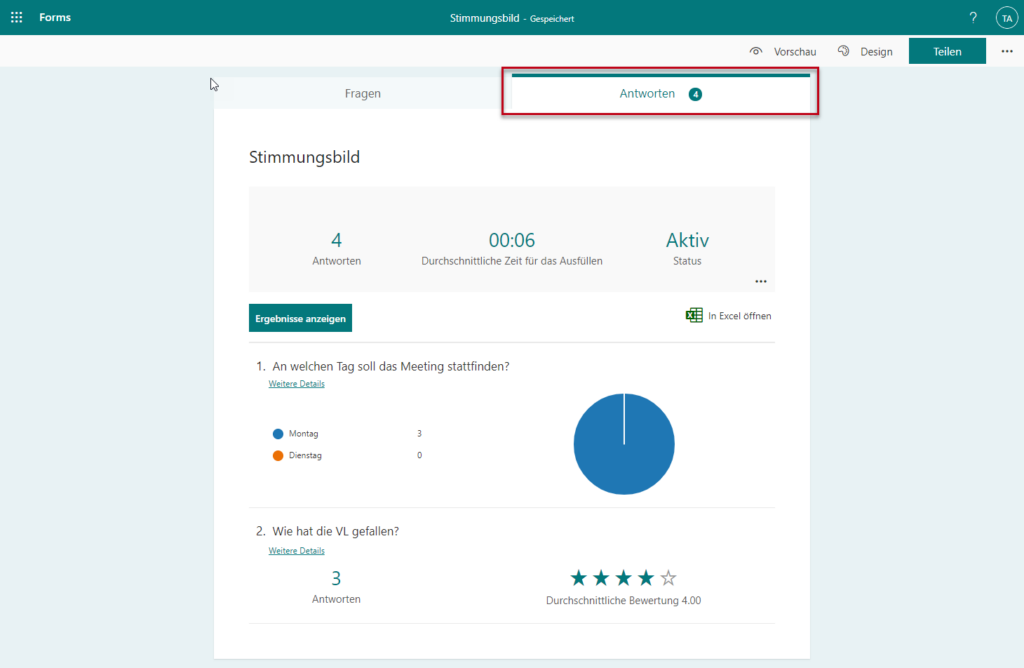Open Weitere Details for question 2
Image resolution: width=1024 pixels, height=668 pixels.
tap(296, 551)
